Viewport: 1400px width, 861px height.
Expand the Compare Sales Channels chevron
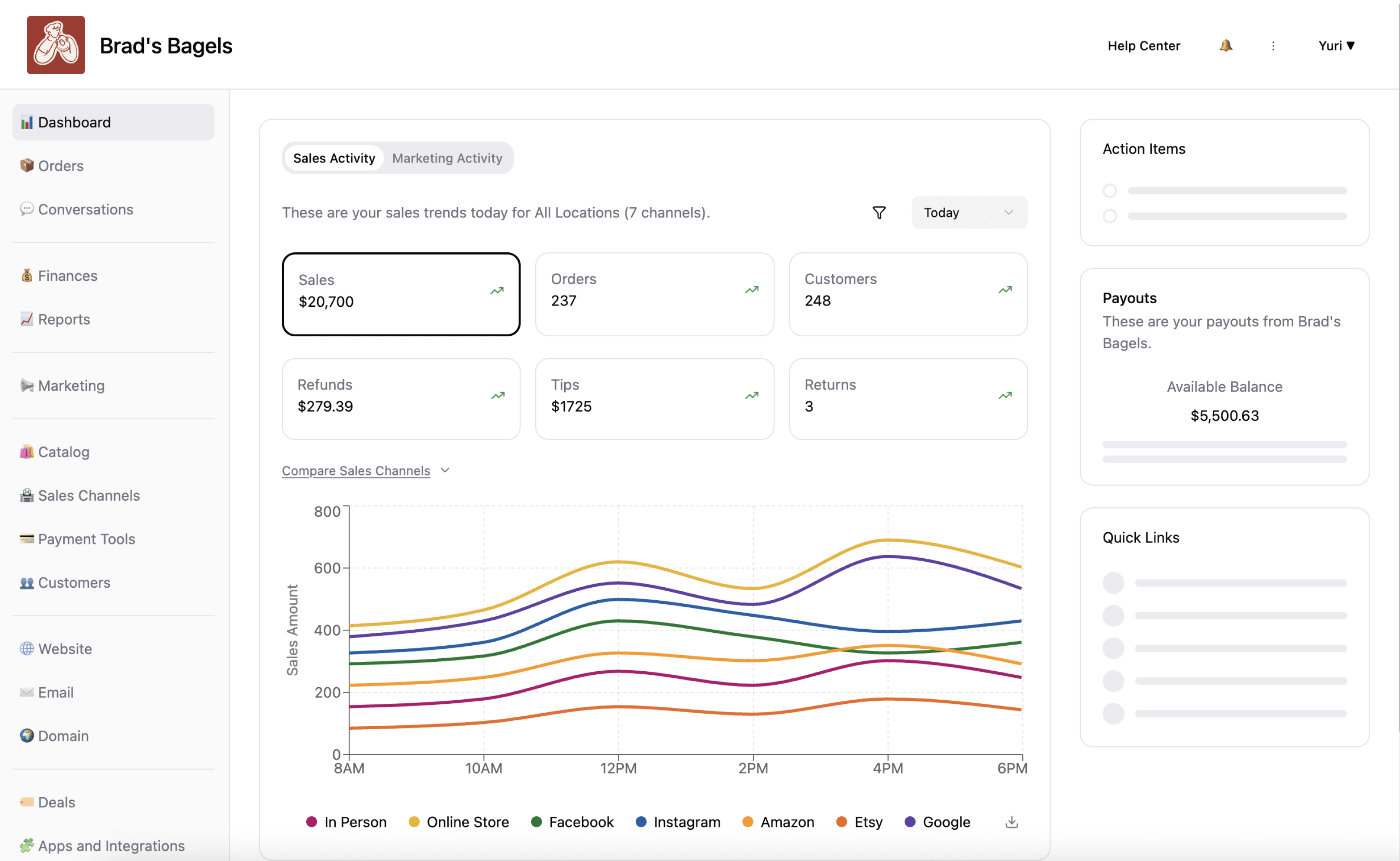pos(445,470)
